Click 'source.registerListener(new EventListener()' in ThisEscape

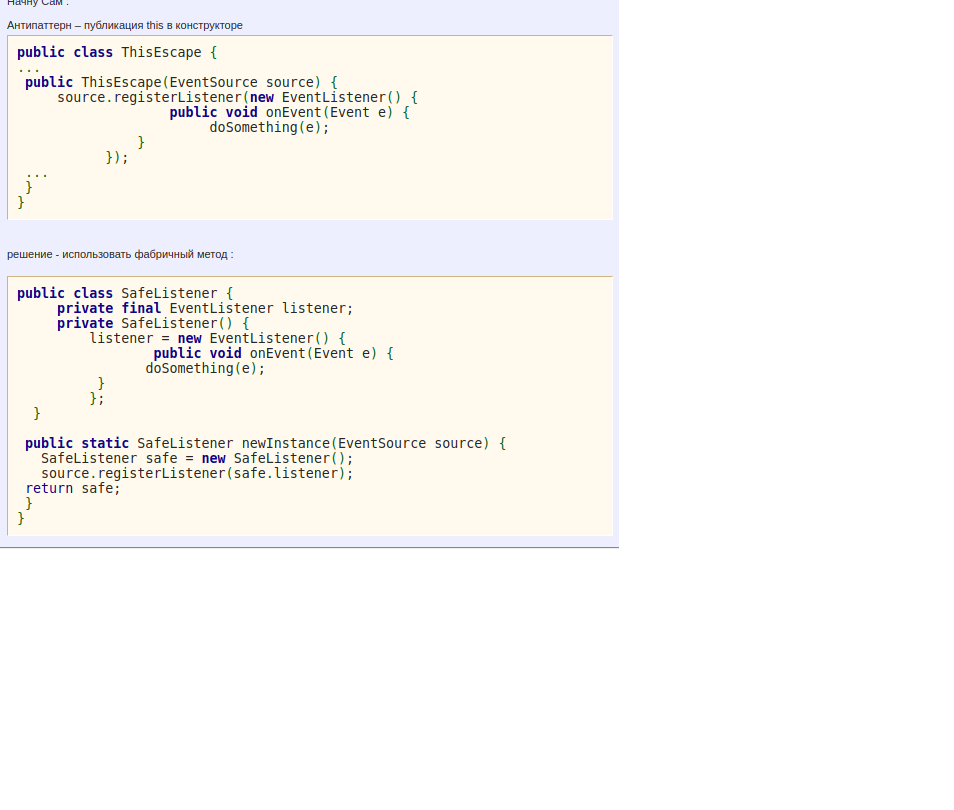(x=237, y=97)
